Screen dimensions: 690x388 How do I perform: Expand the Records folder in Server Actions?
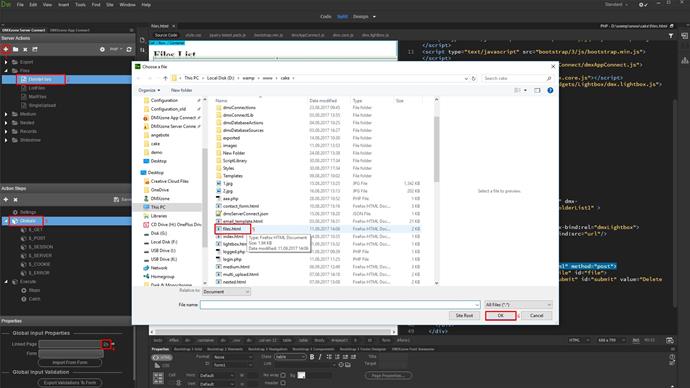(6, 132)
